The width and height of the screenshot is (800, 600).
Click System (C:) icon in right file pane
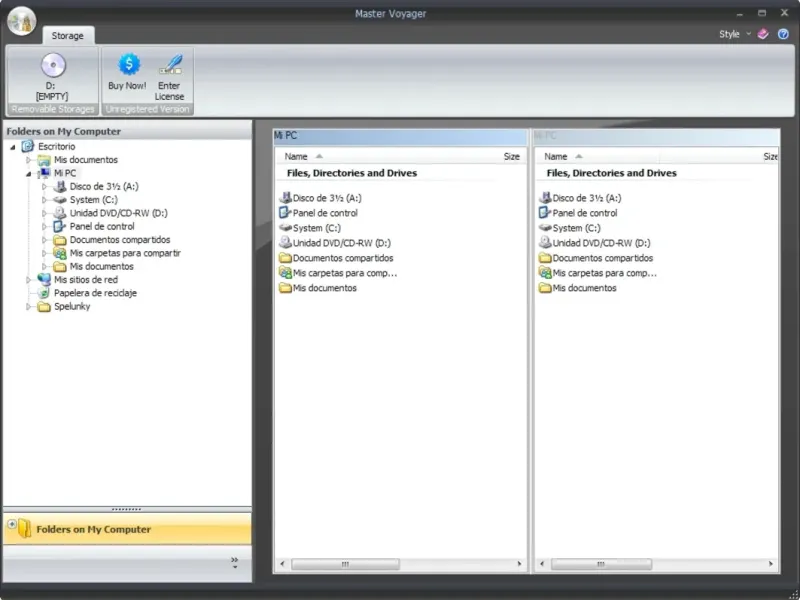[x=545, y=228]
